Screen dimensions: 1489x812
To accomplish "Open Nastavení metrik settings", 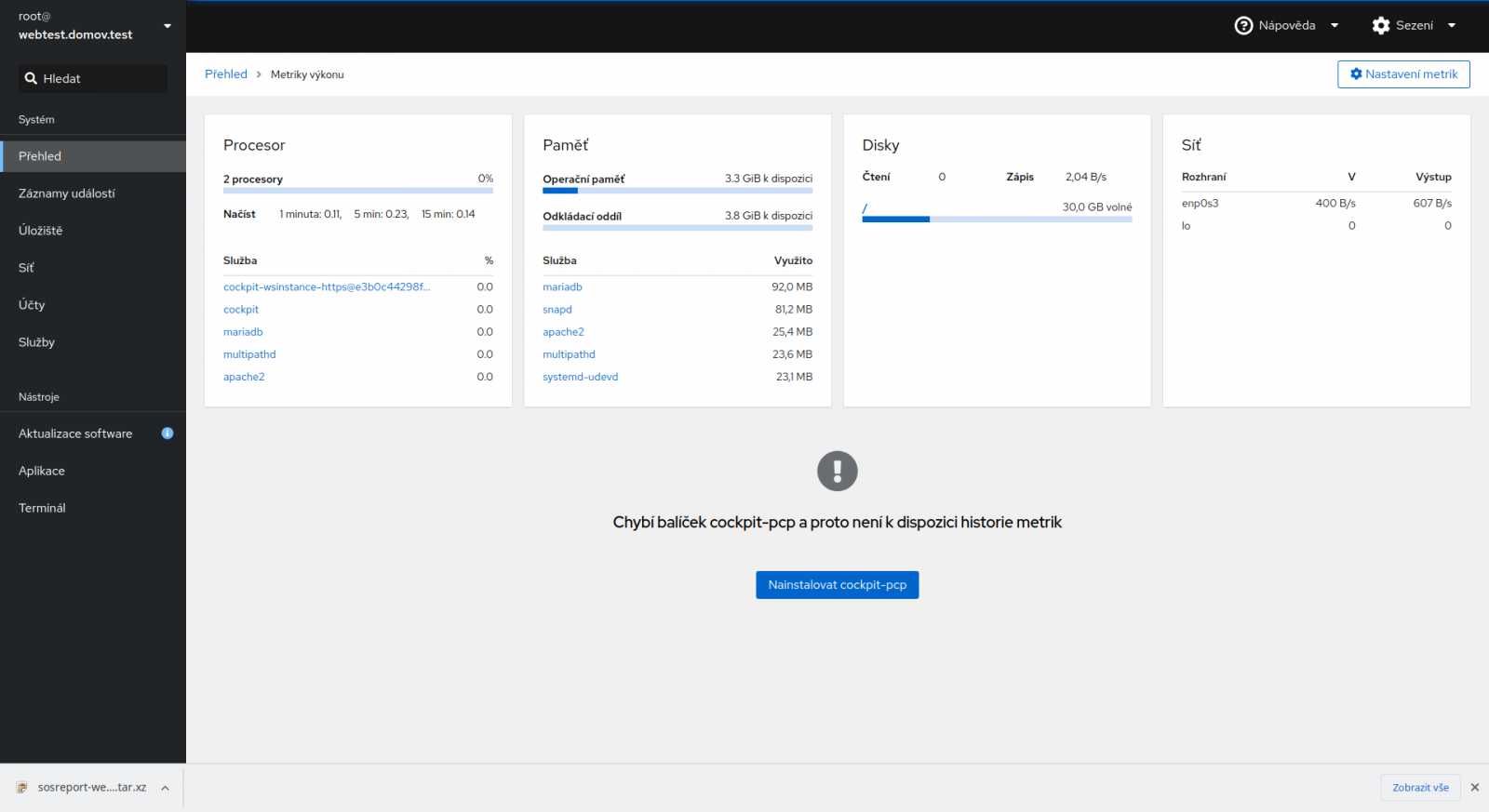I will (1403, 74).
